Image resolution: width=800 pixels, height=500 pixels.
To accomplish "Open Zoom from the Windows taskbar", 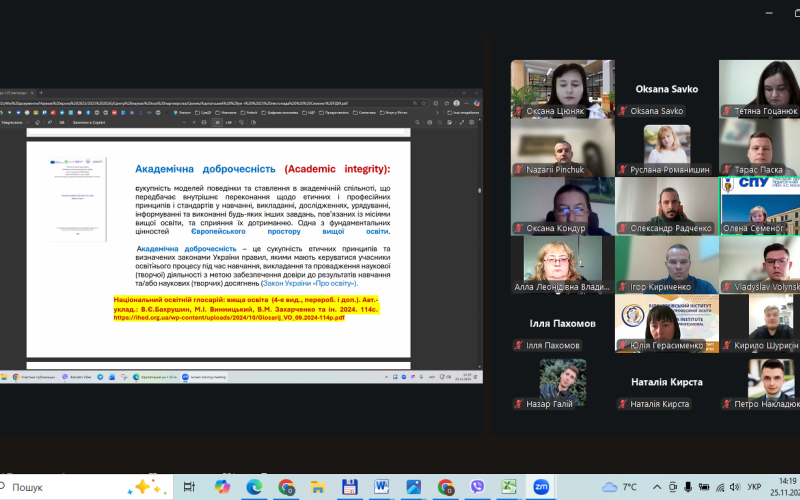I will click(x=541, y=487).
